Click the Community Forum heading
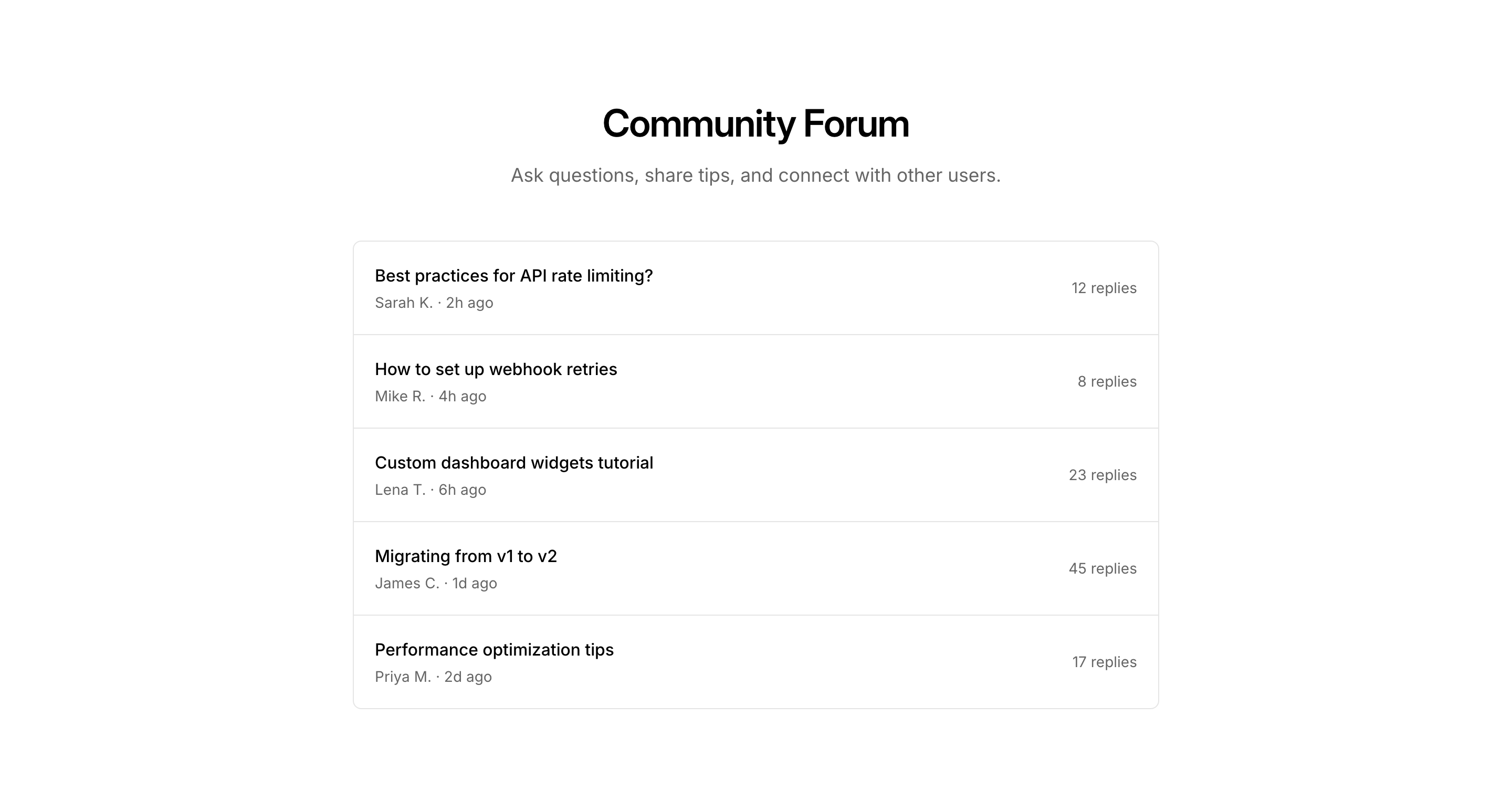 pos(755,124)
